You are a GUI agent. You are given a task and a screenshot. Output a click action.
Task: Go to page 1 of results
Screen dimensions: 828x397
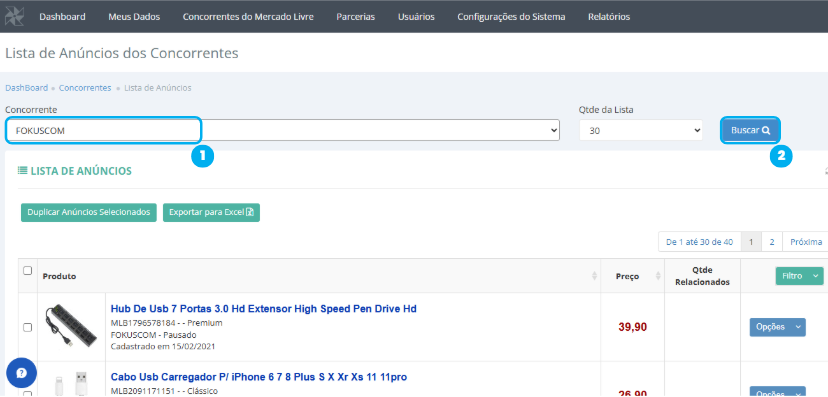pos(751,242)
